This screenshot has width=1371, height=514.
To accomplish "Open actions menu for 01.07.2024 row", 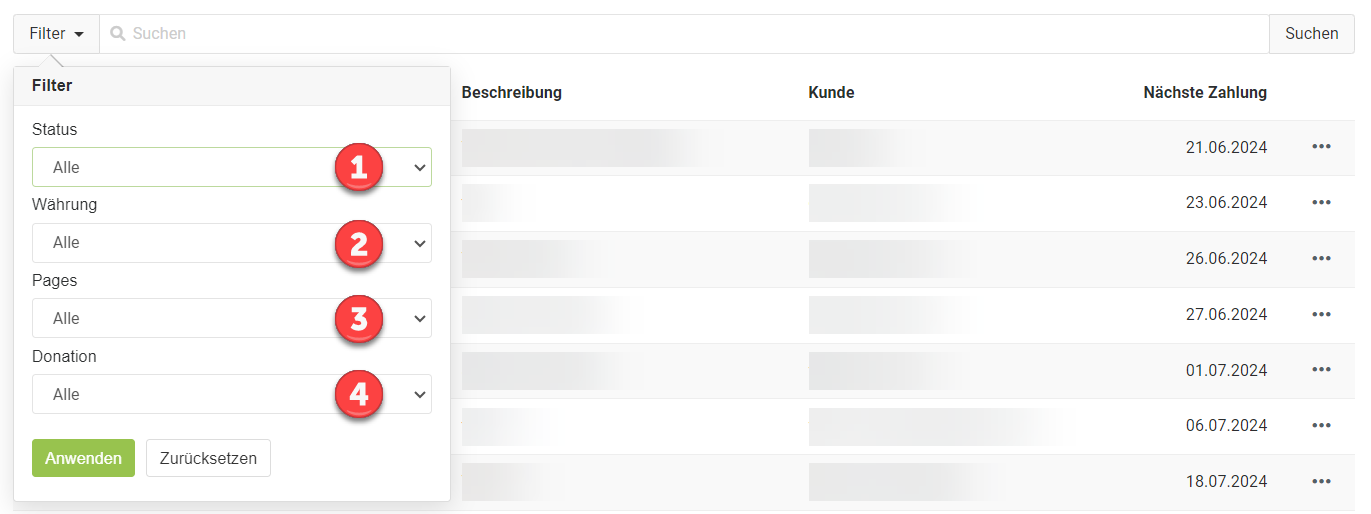I will tap(1321, 370).
